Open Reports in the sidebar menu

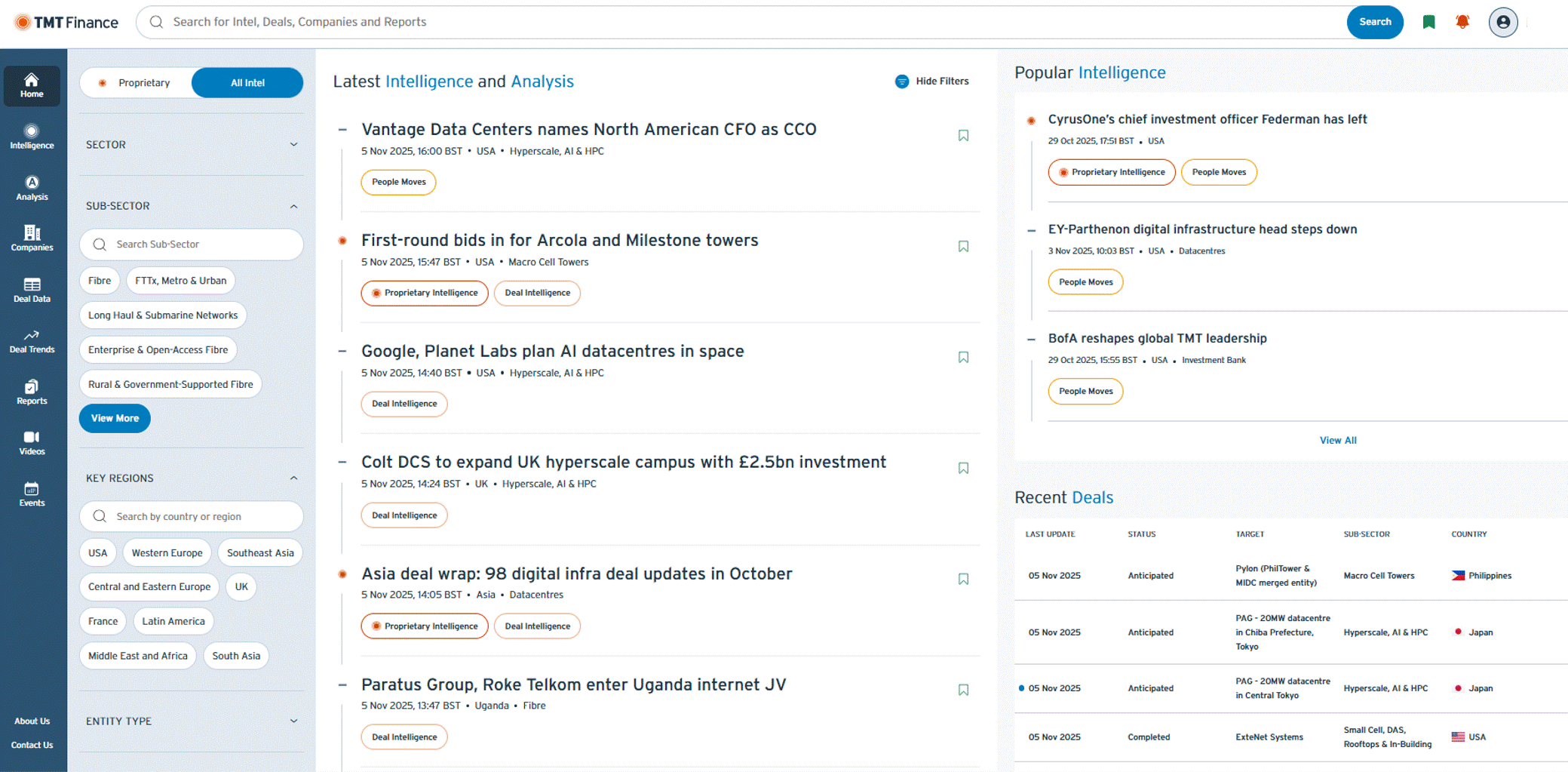(x=32, y=392)
